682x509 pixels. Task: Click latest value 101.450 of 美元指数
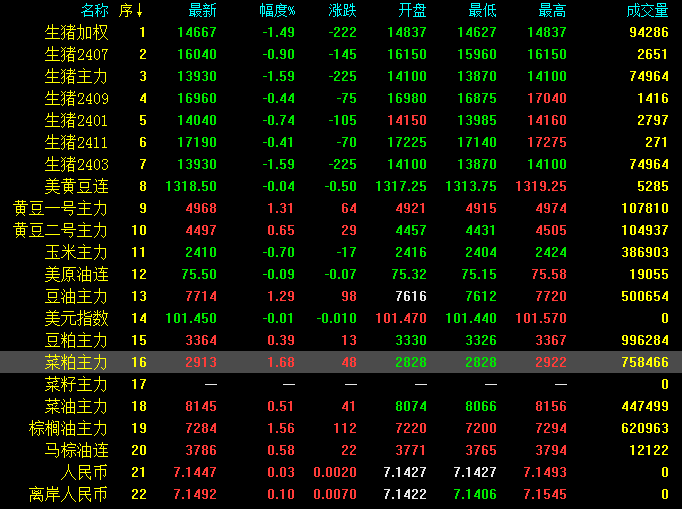pyautogui.click(x=191, y=318)
